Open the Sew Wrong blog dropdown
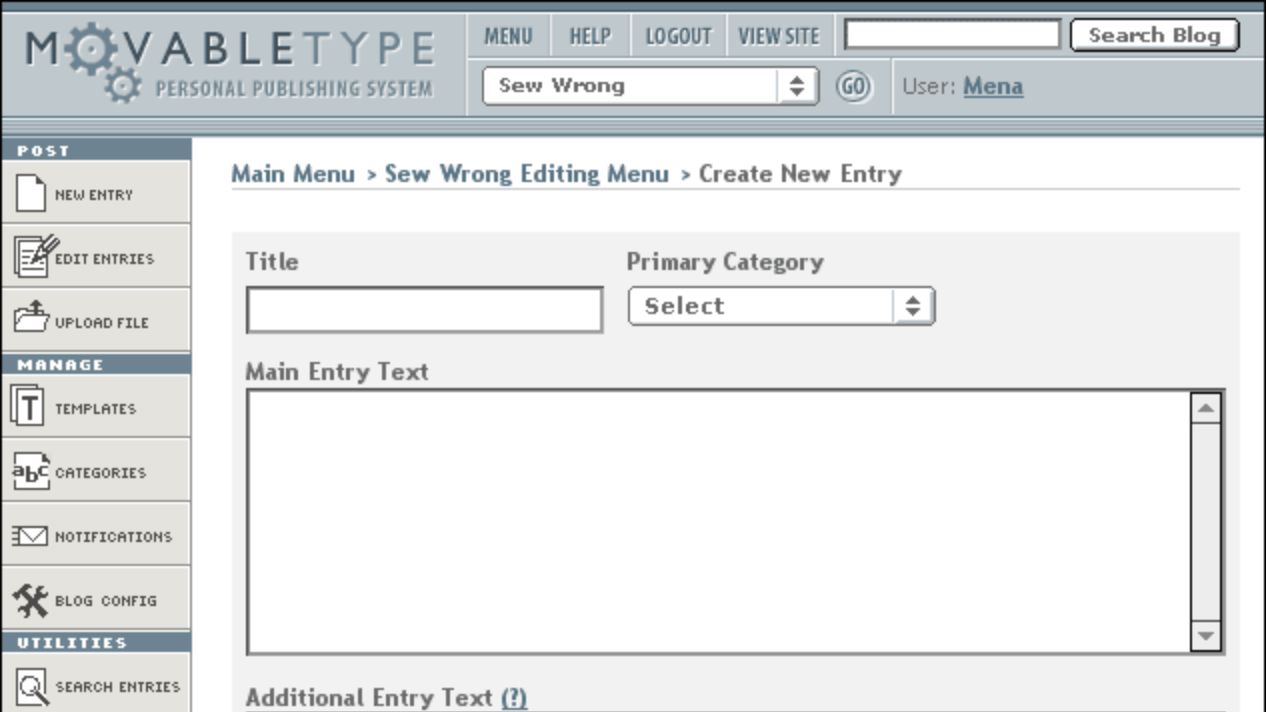 650,86
